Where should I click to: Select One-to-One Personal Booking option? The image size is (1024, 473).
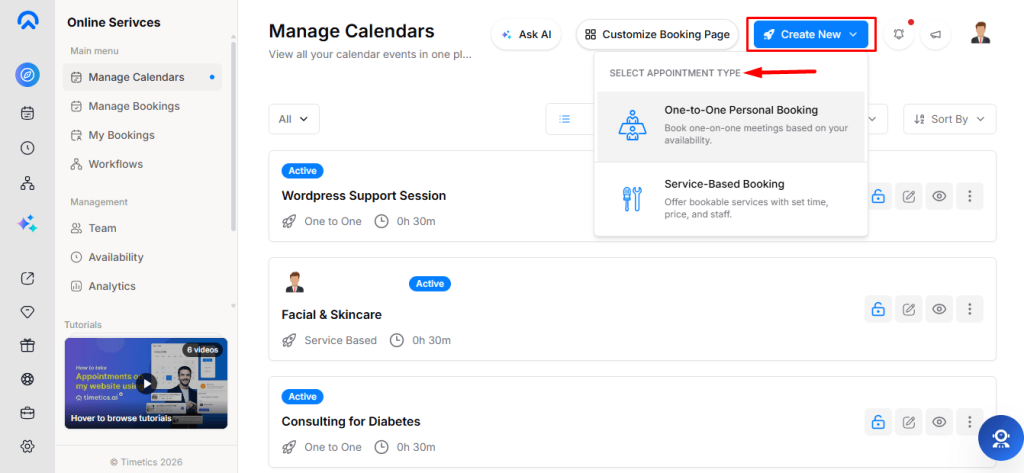tap(731, 125)
